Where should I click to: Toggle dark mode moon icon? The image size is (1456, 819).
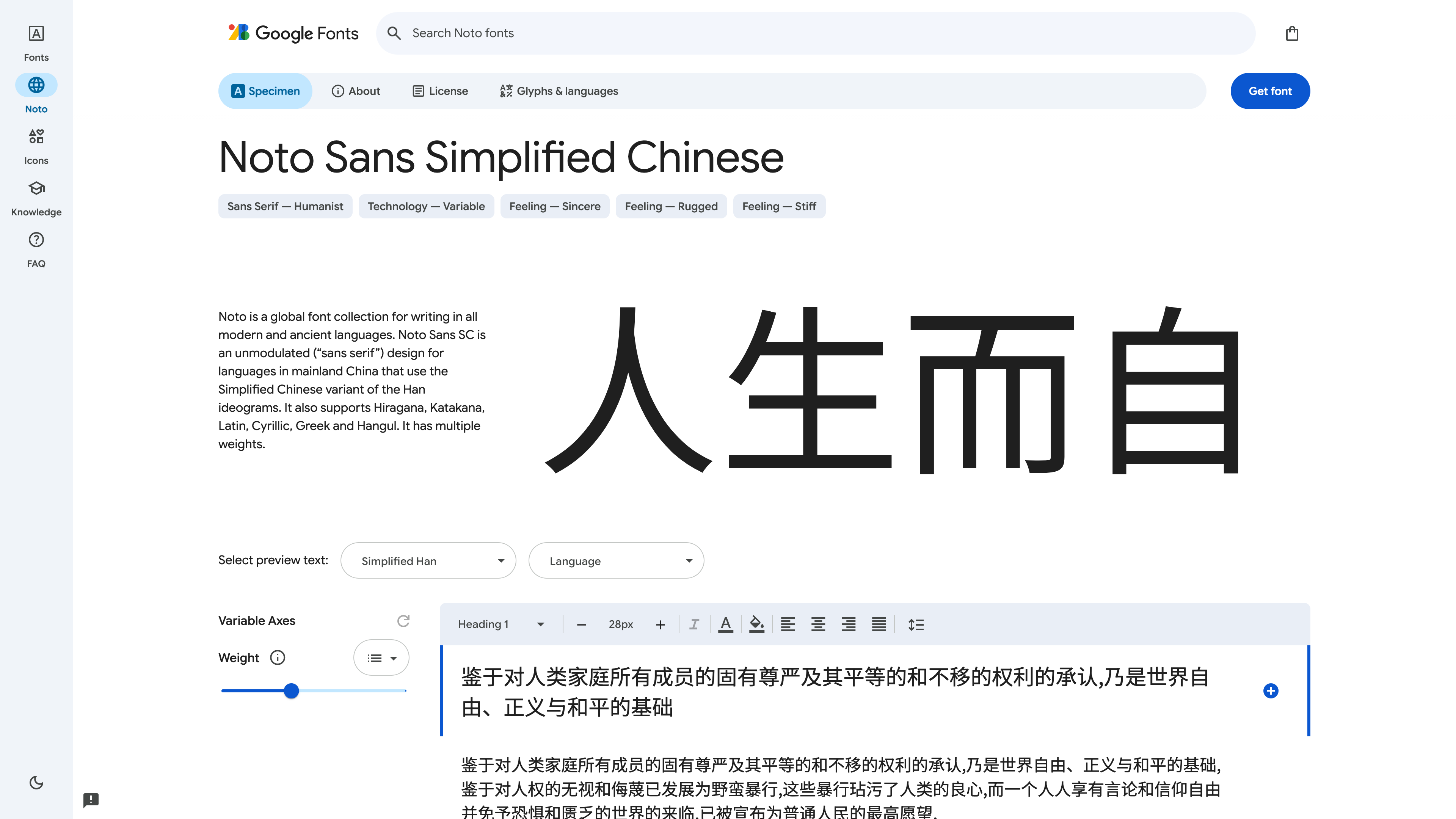(36, 782)
